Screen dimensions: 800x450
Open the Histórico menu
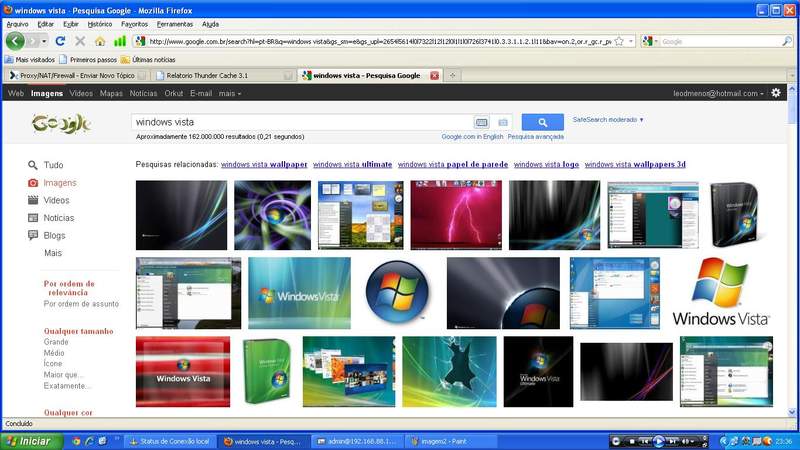[99, 24]
